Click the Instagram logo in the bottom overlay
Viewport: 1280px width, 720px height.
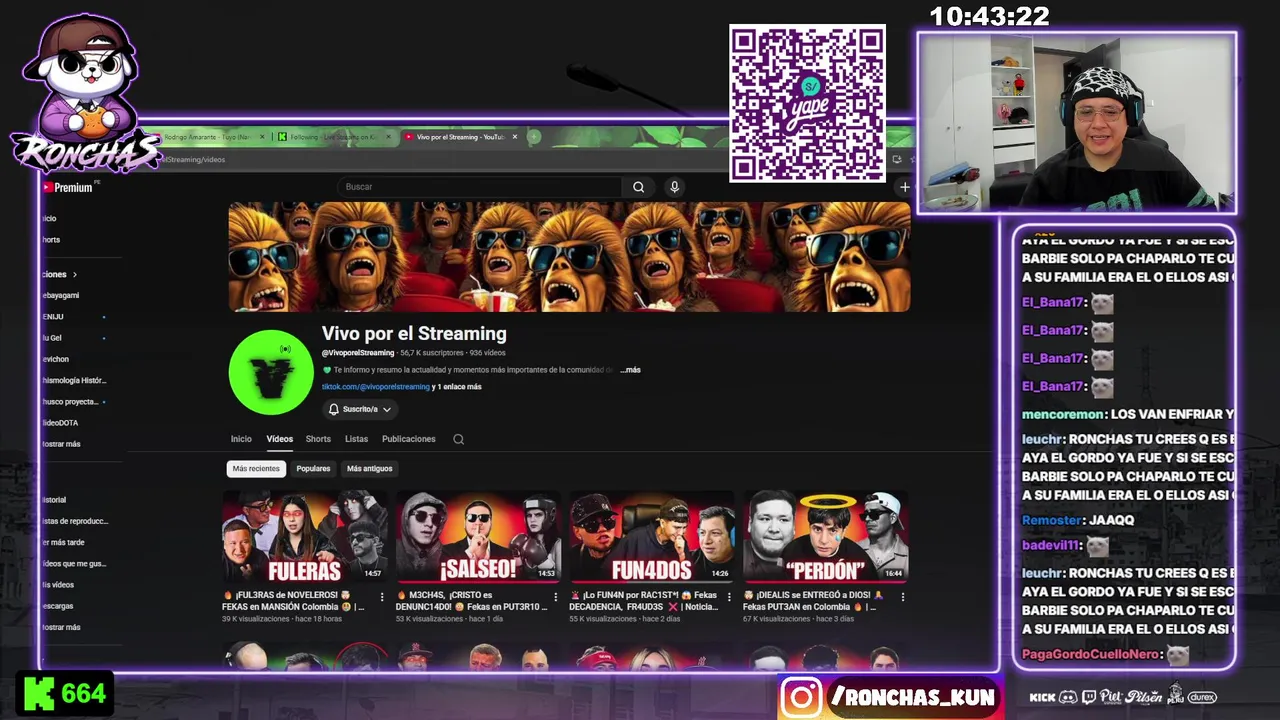801,697
